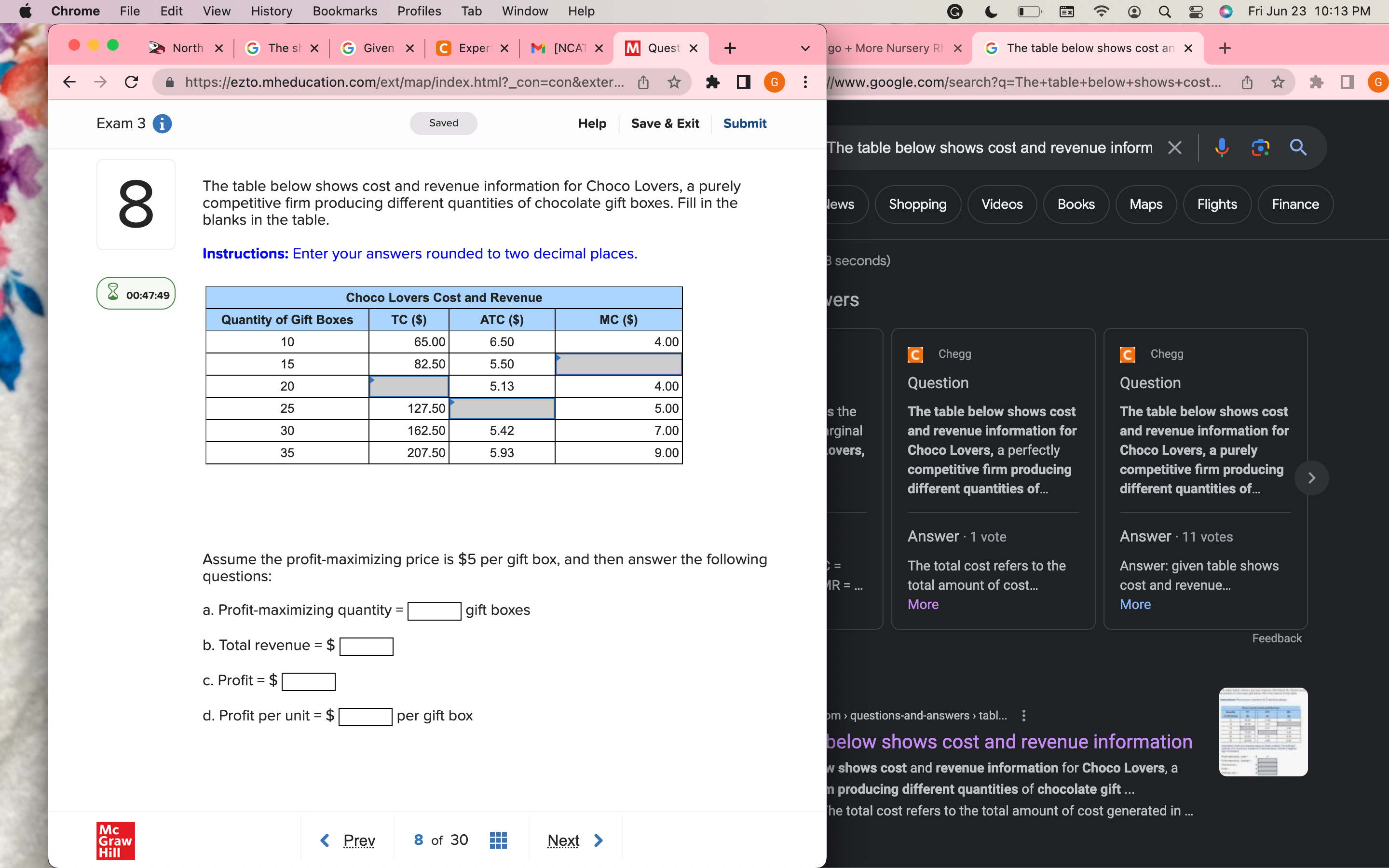The width and height of the screenshot is (1389, 868).
Task: Click the Exam 3 info icon
Action: tap(163, 123)
